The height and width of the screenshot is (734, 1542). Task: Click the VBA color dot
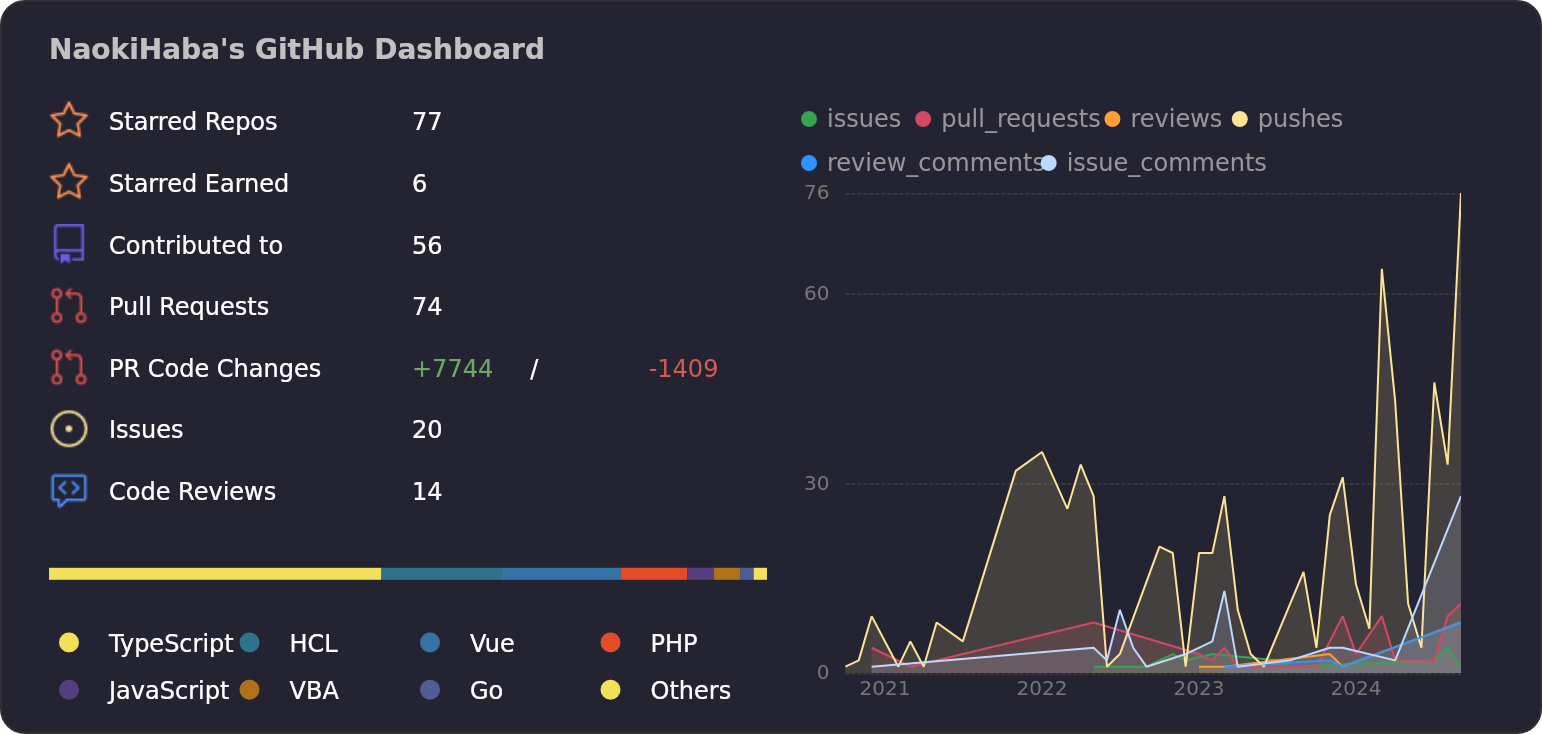click(x=249, y=689)
